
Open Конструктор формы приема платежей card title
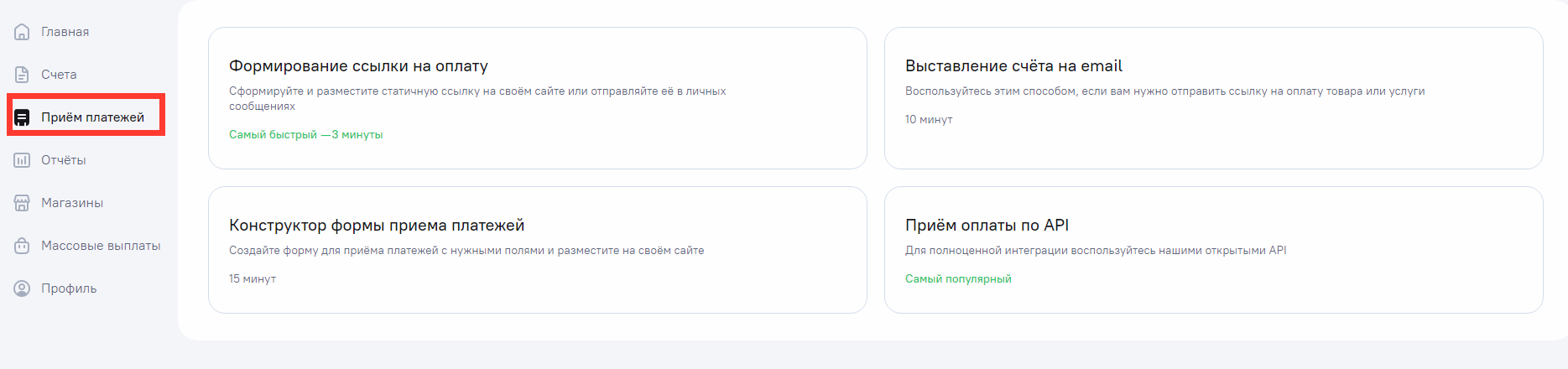(x=377, y=226)
